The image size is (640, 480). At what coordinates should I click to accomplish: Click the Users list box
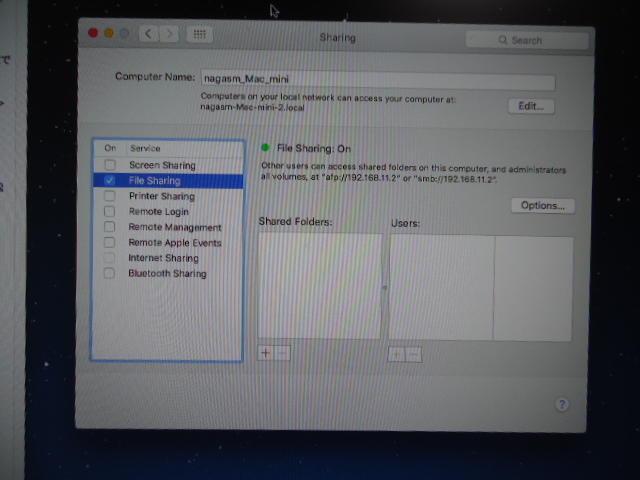pyautogui.click(x=480, y=288)
